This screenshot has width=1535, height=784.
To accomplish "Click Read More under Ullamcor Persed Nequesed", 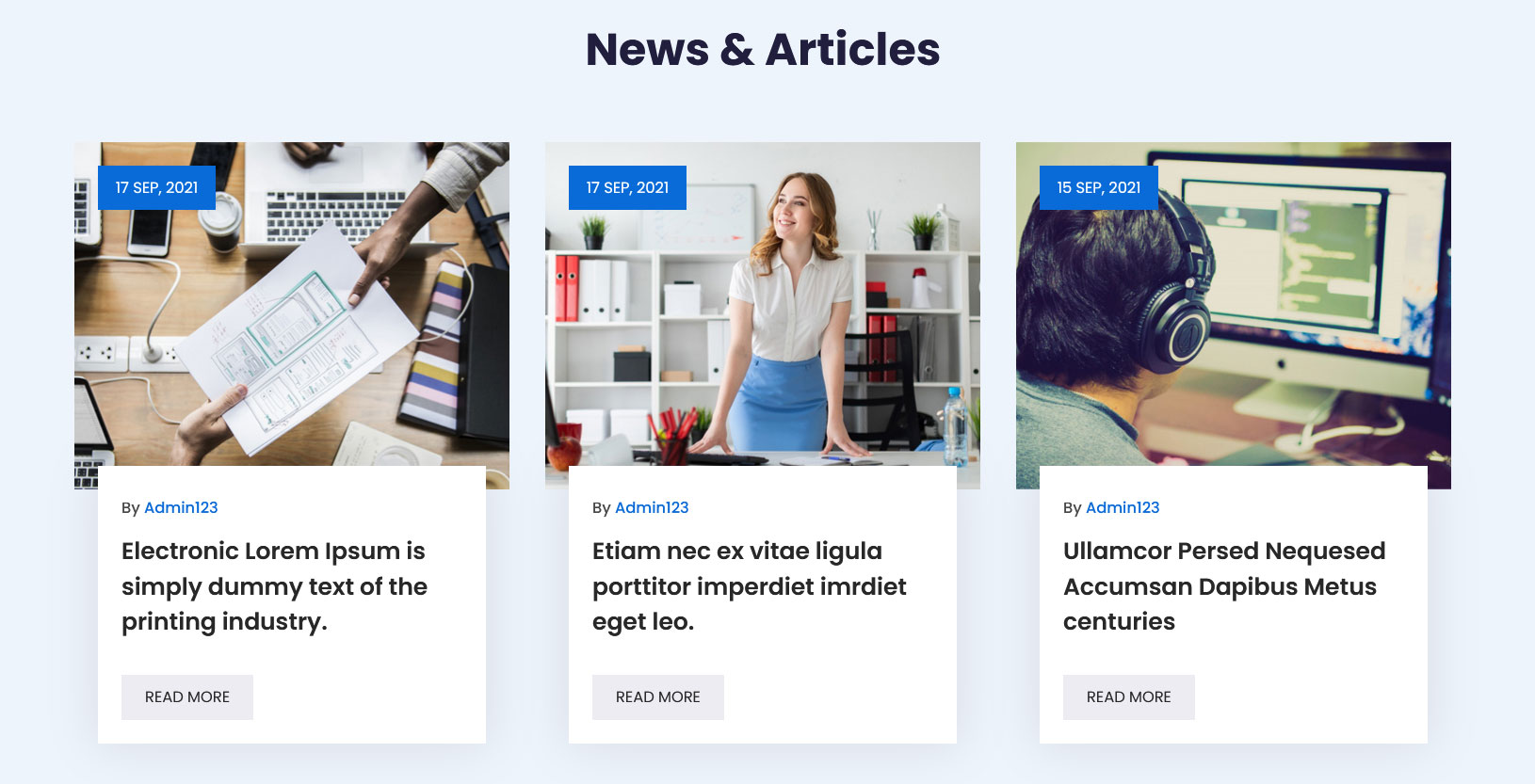I will tap(1129, 697).
